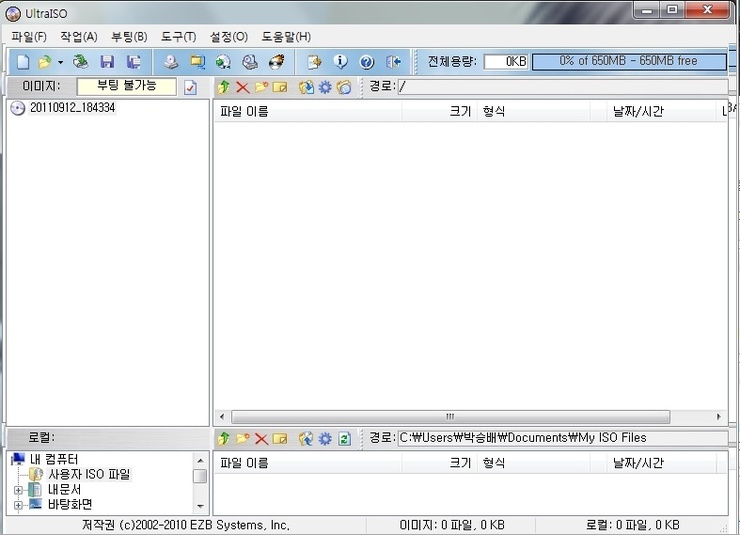Open help via question mark icon
740x535 pixels.
[367, 62]
